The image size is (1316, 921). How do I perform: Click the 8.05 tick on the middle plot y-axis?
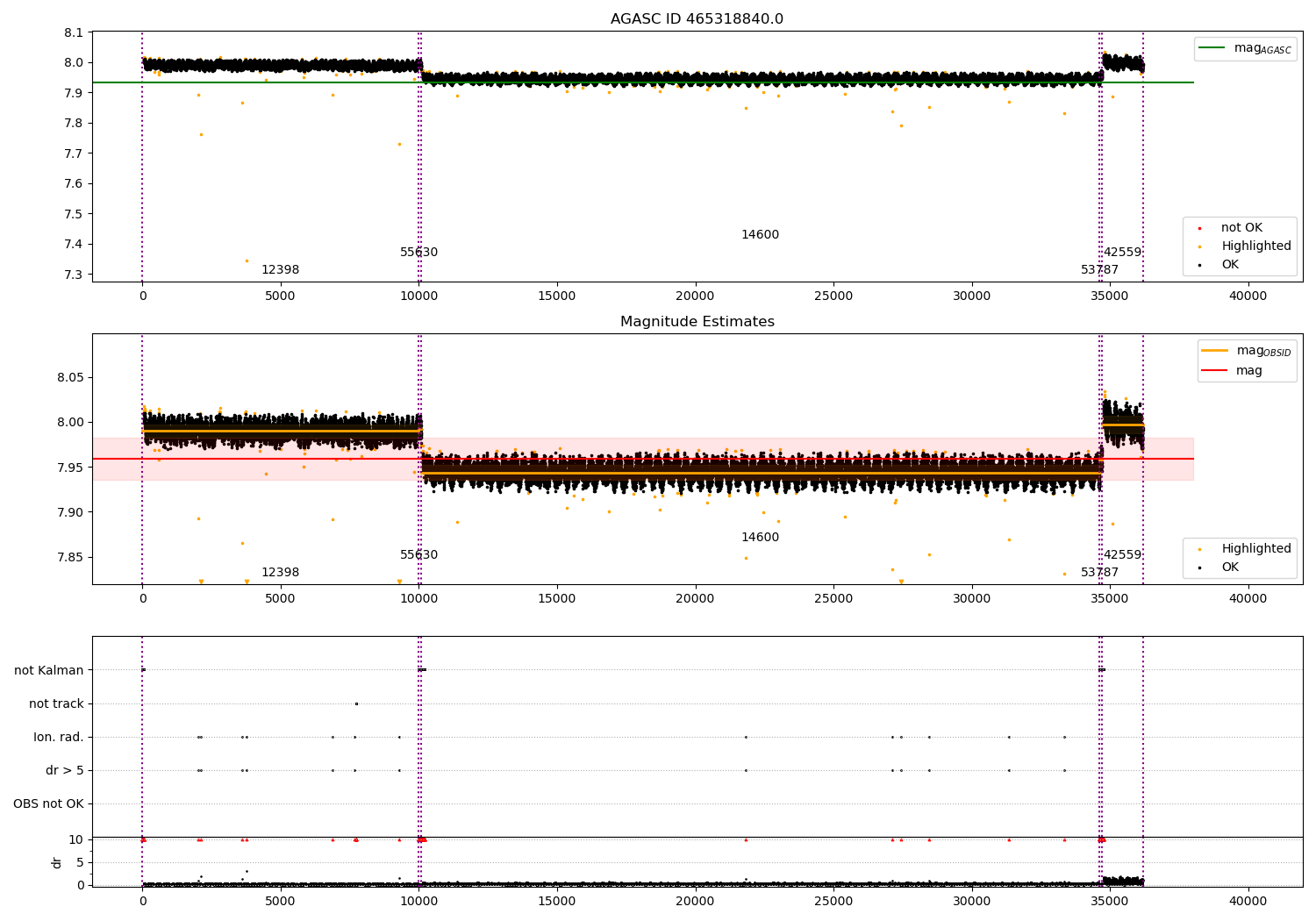(71, 377)
